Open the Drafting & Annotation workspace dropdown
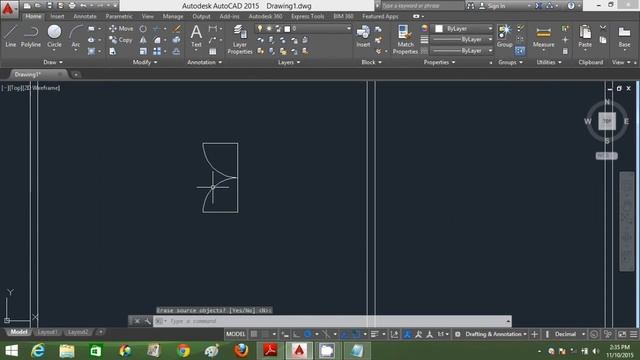 tap(496, 334)
